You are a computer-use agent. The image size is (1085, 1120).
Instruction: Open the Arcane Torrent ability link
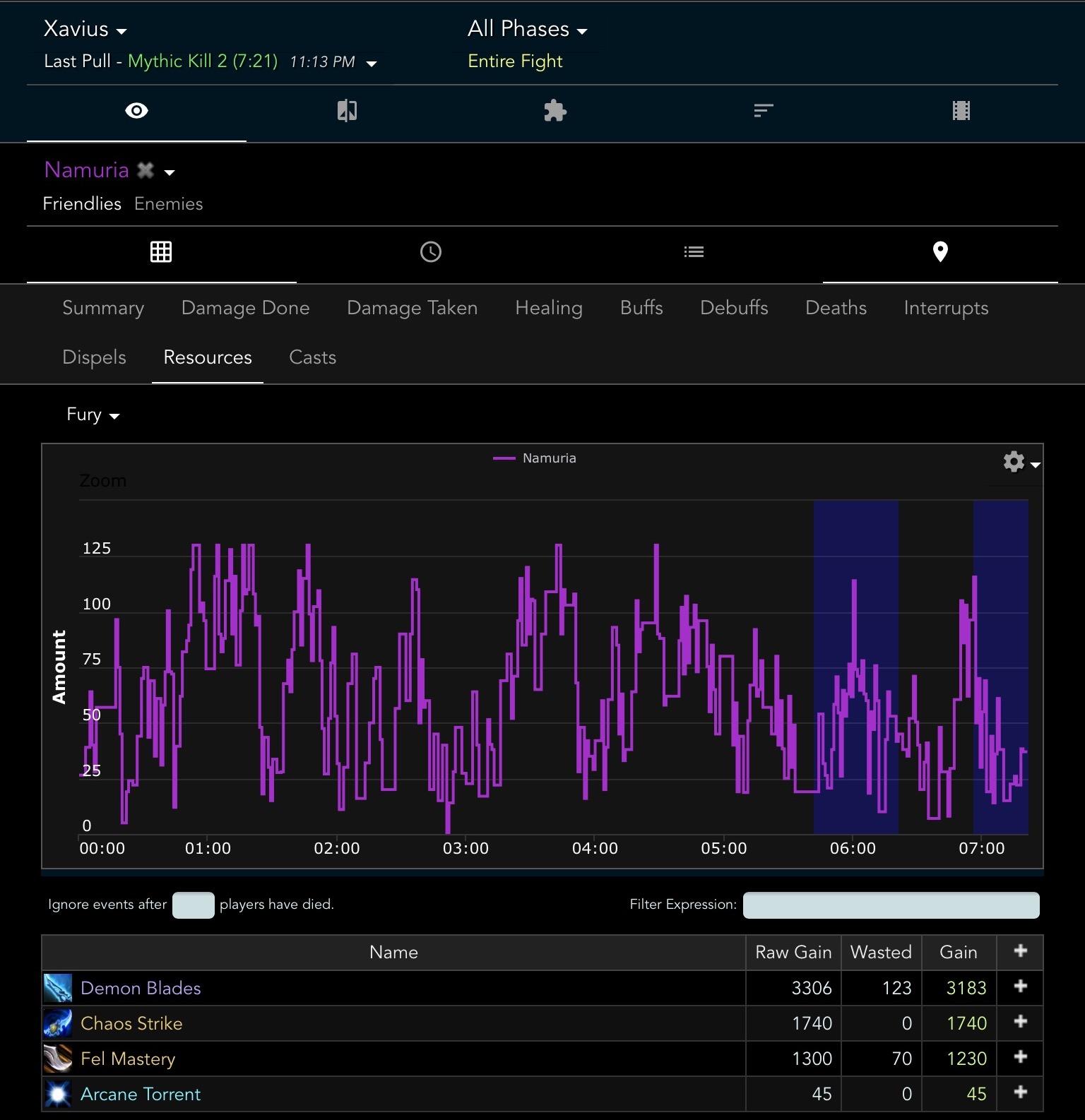141,1094
